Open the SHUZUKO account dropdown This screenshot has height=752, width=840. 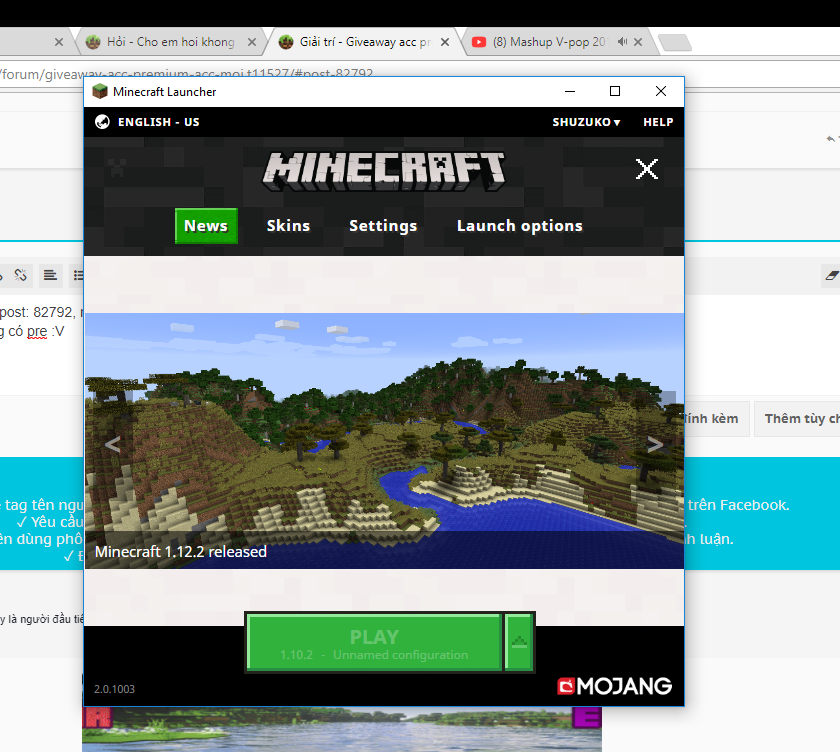(x=586, y=122)
